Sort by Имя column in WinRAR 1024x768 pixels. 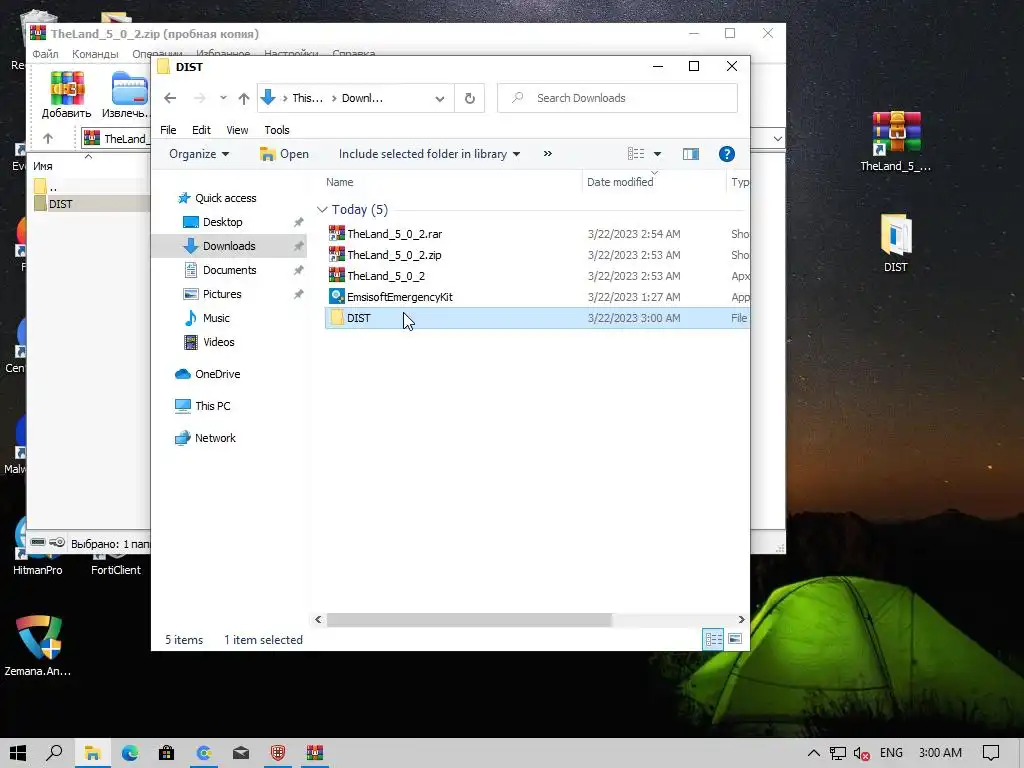(43, 166)
